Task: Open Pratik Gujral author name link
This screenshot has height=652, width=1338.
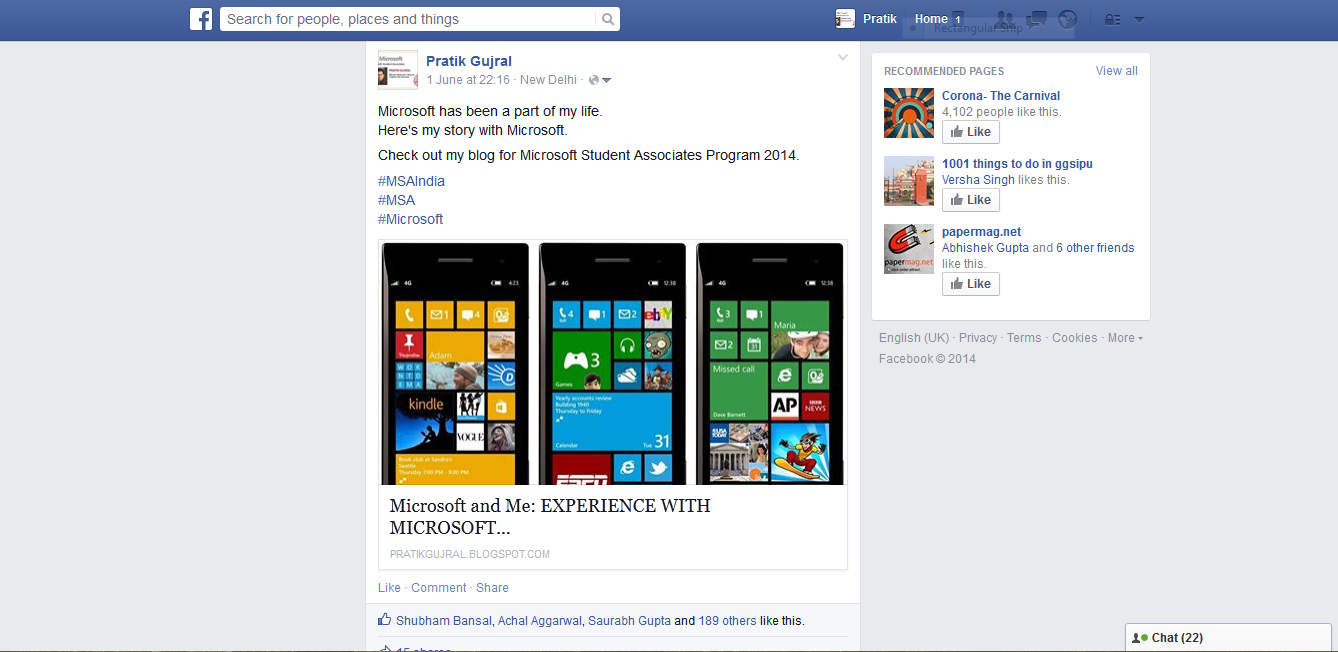Action: [469, 61]
